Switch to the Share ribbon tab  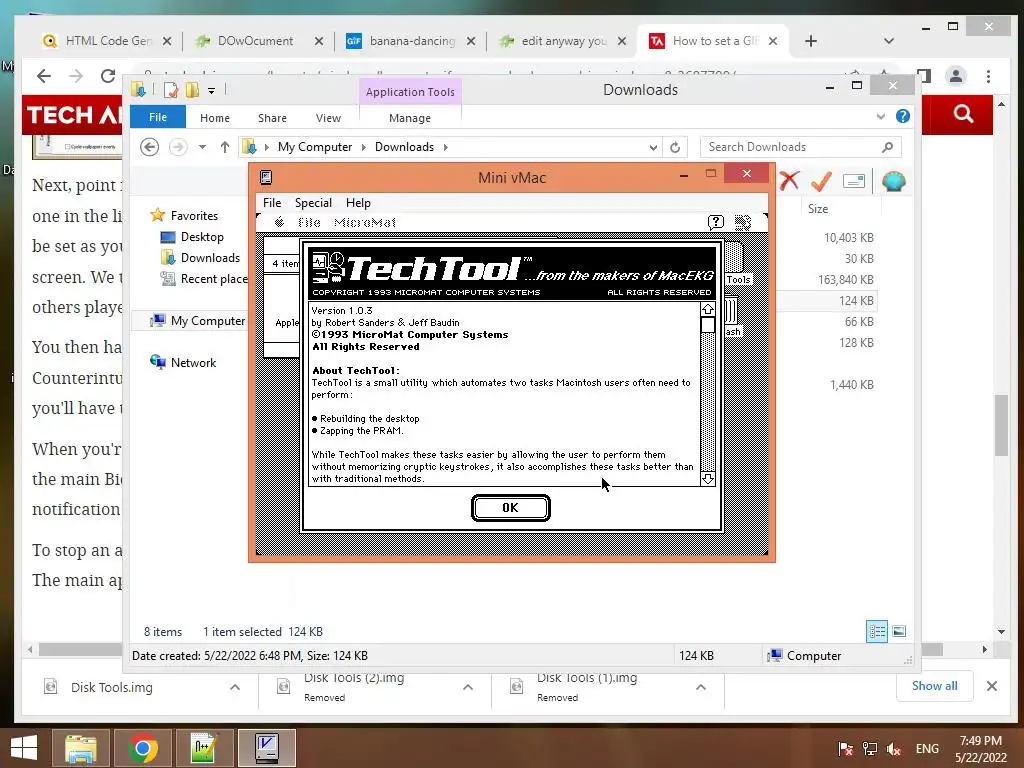click(272, 118)
